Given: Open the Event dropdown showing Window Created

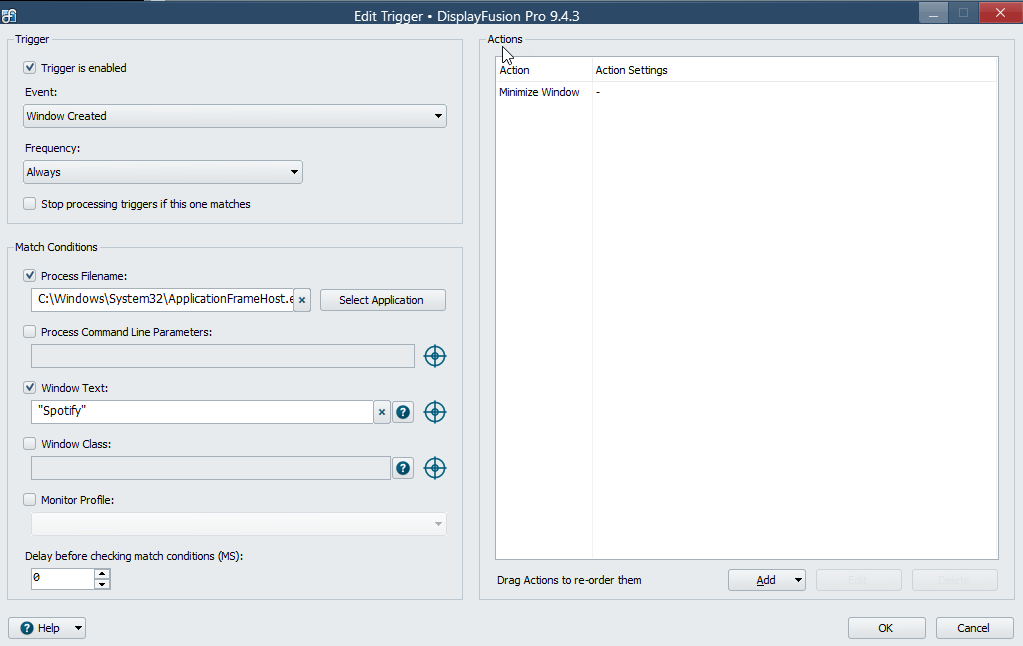Looking at the screenshot, I should click(235, 116).
